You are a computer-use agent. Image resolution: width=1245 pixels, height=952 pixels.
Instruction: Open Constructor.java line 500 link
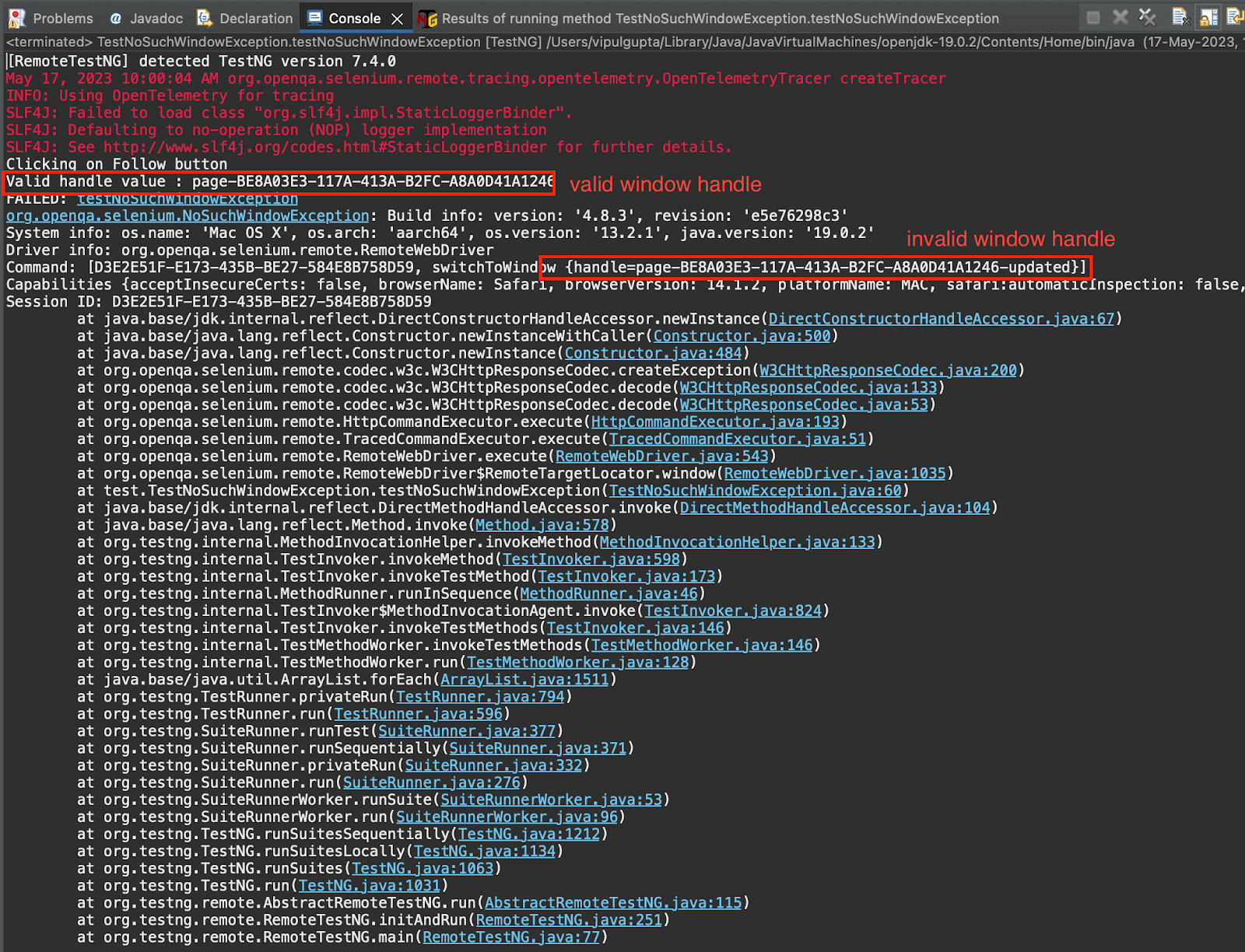tap(743, 335)
